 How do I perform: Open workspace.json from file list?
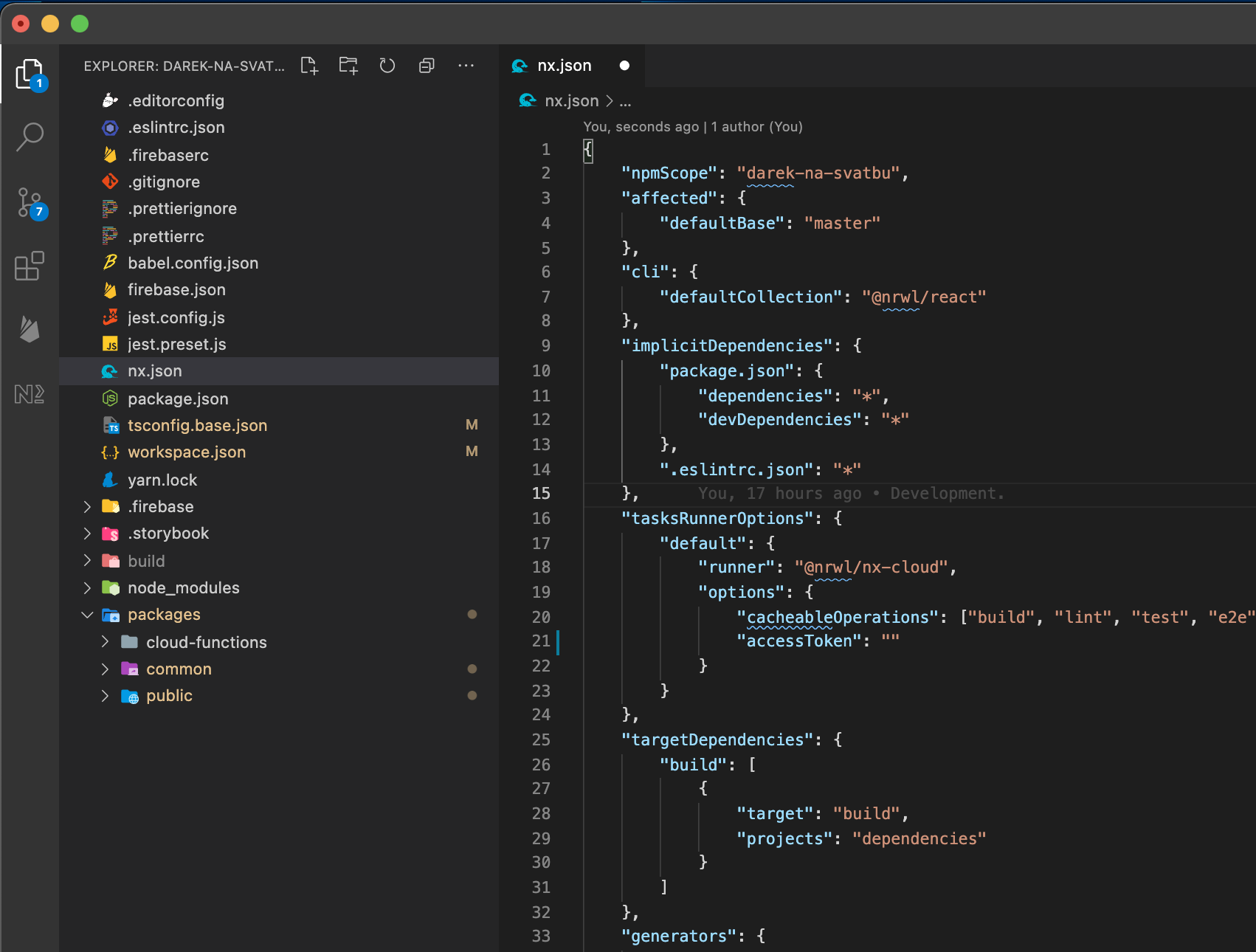[187, 452]
